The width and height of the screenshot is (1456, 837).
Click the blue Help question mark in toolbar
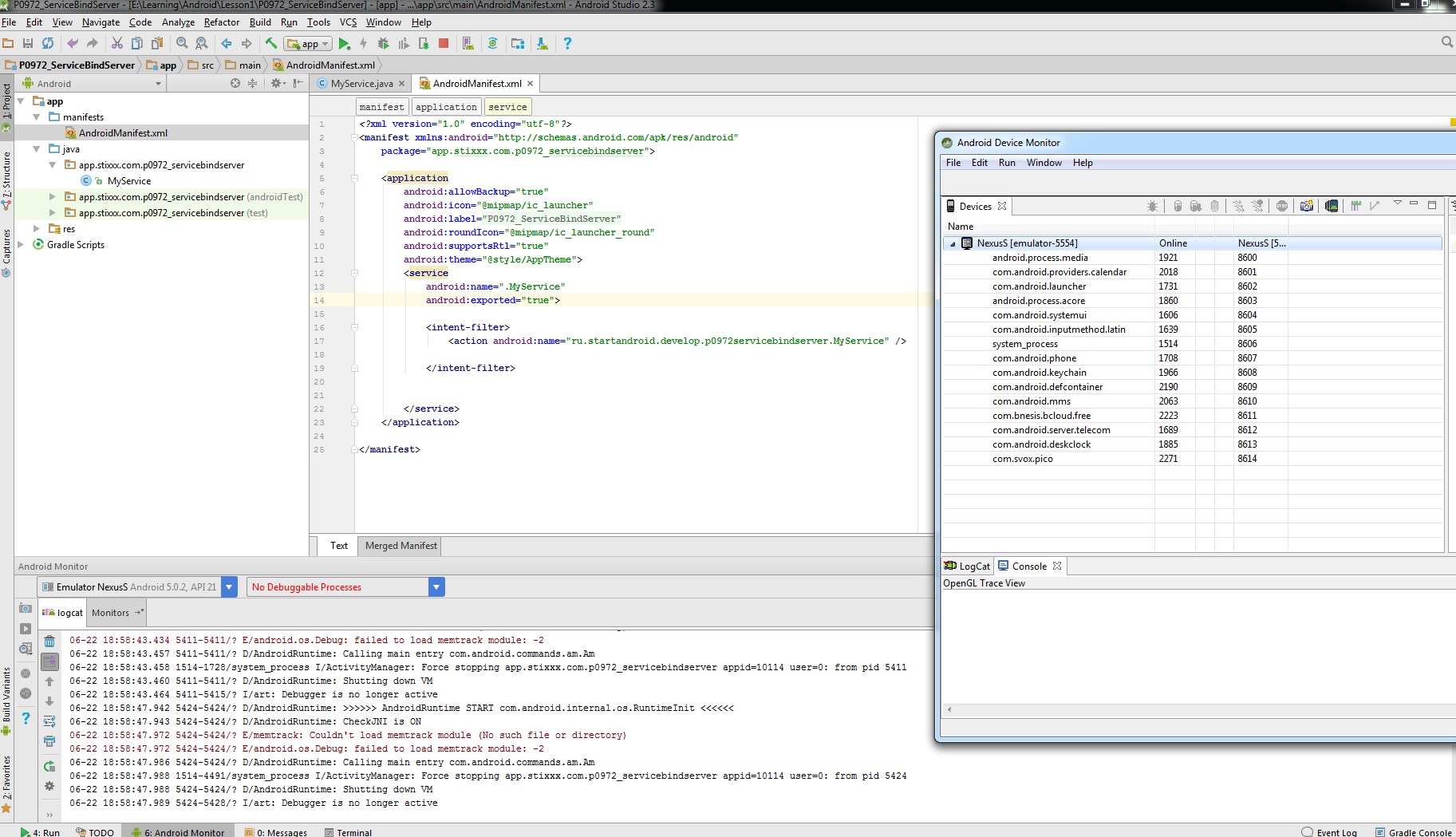click(x=567, y=44)
